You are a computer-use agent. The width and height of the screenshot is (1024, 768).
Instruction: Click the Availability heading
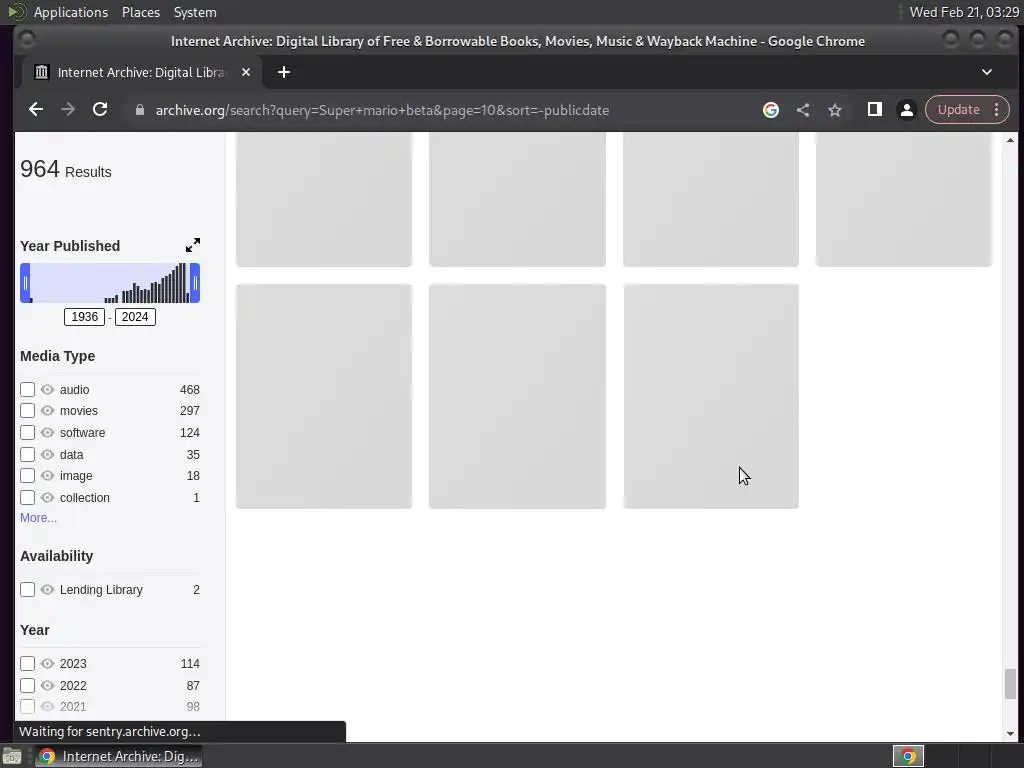tap(57, 556)
